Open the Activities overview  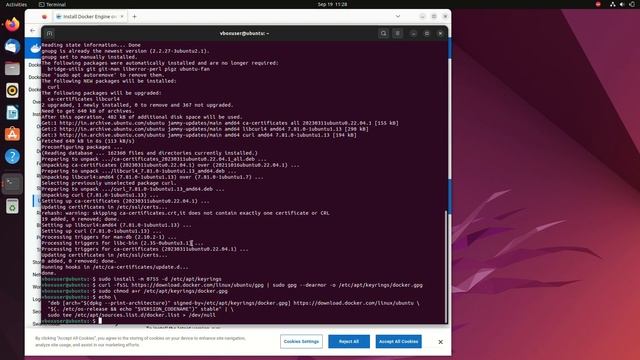pos(16,4)
